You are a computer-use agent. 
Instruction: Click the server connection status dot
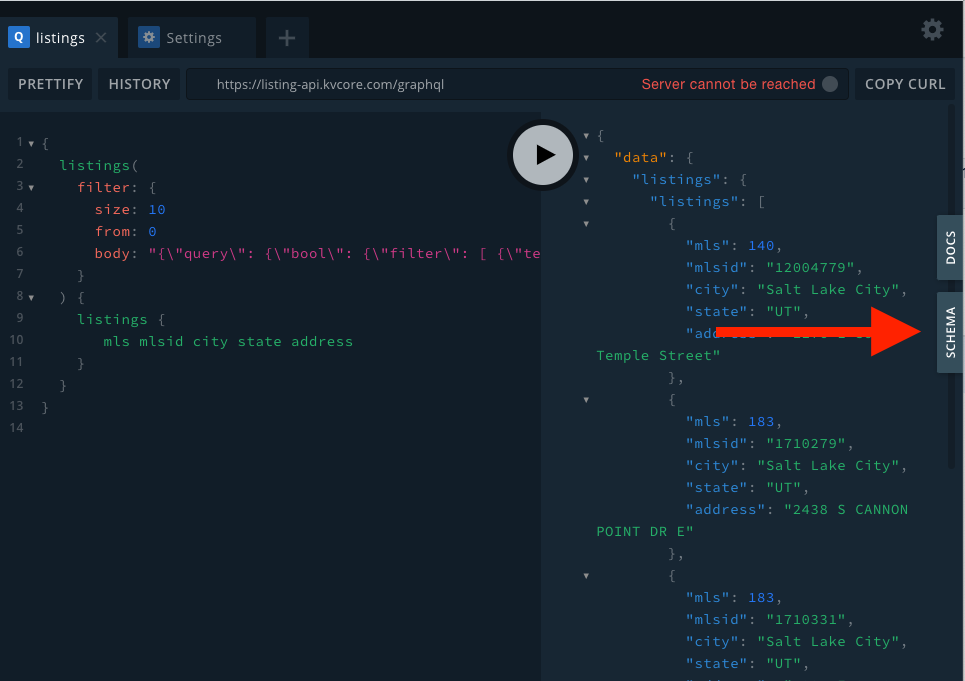pos(829,84)
